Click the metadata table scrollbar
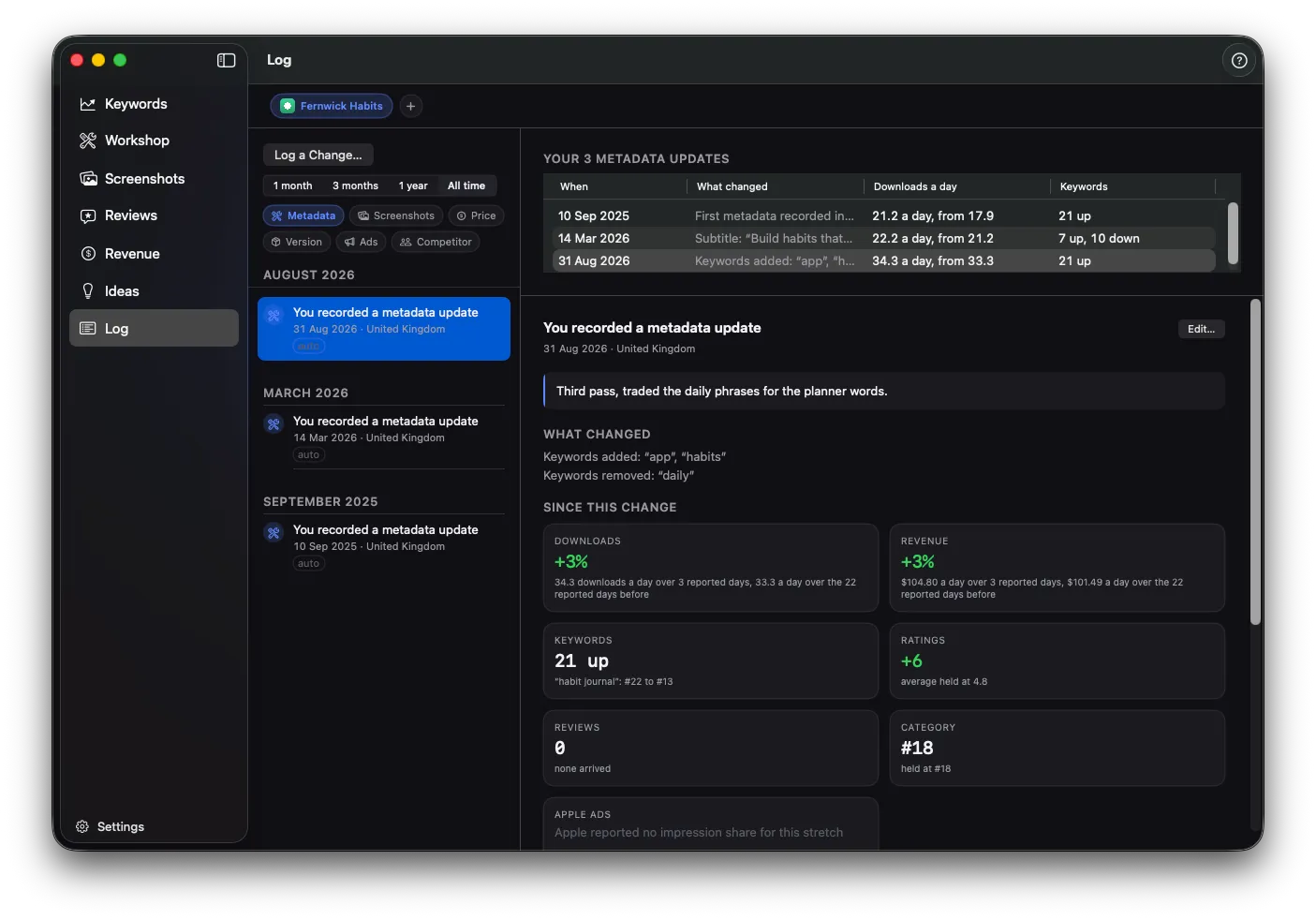The width and height of the screenshot is (1316, 920). coord(1233,233)
